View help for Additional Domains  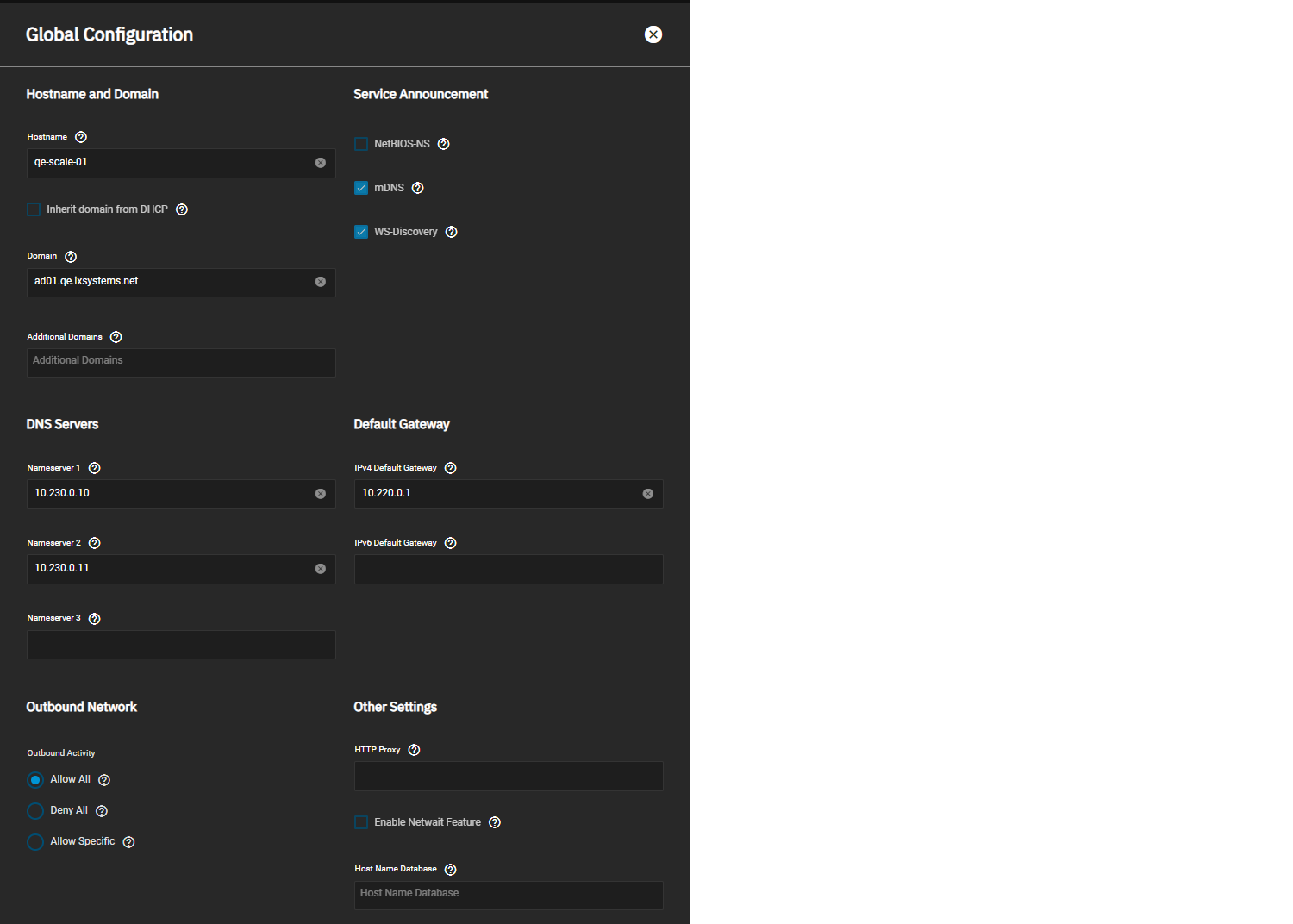point(116,337)
